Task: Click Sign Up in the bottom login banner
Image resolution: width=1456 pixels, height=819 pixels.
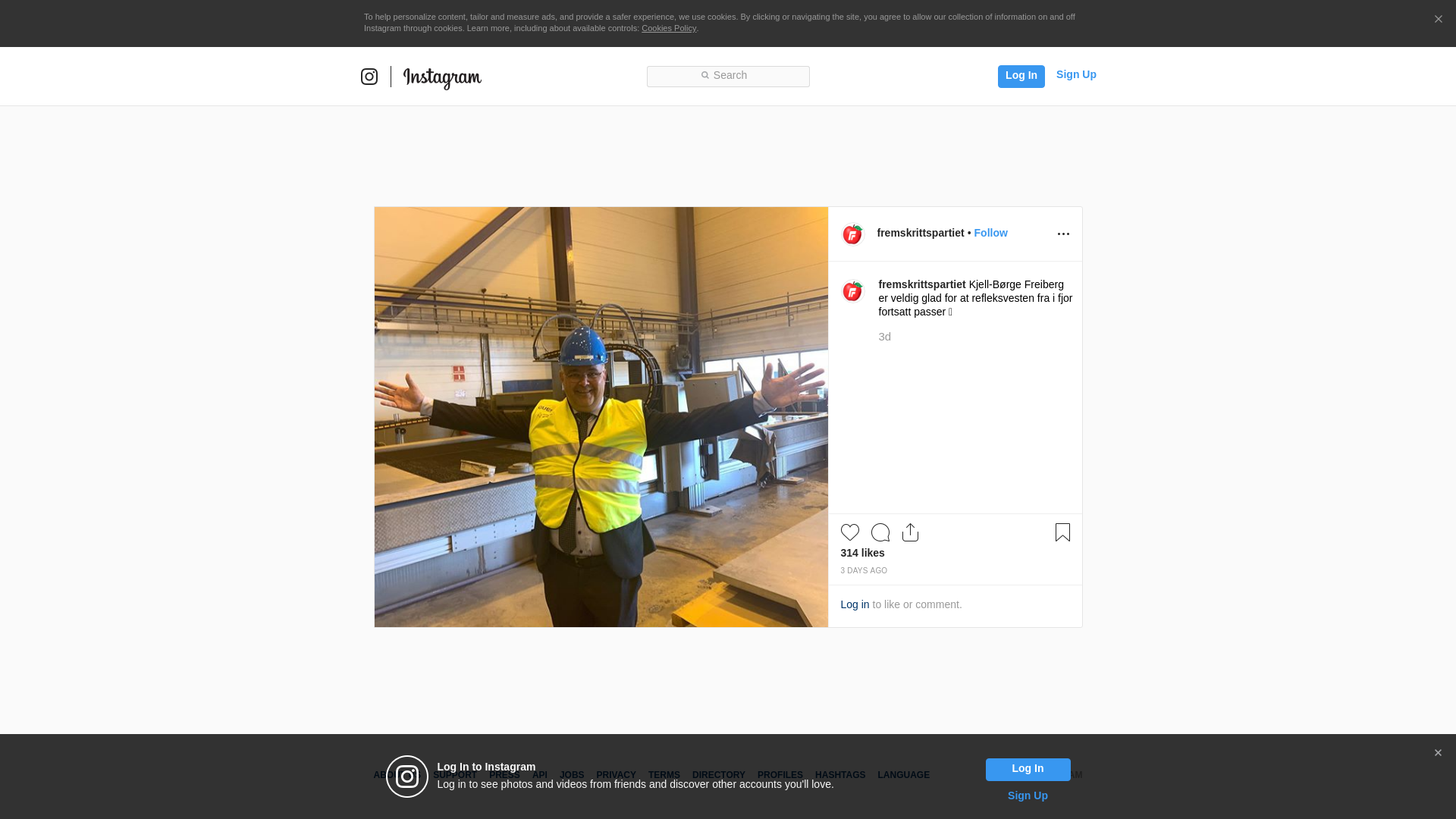Action: [x=1028, y=795]
